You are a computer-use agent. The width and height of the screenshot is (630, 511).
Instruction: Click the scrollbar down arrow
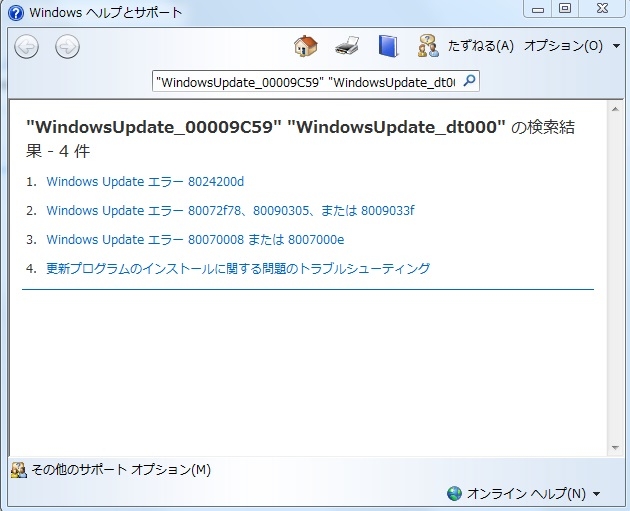(x=615, y=448)
